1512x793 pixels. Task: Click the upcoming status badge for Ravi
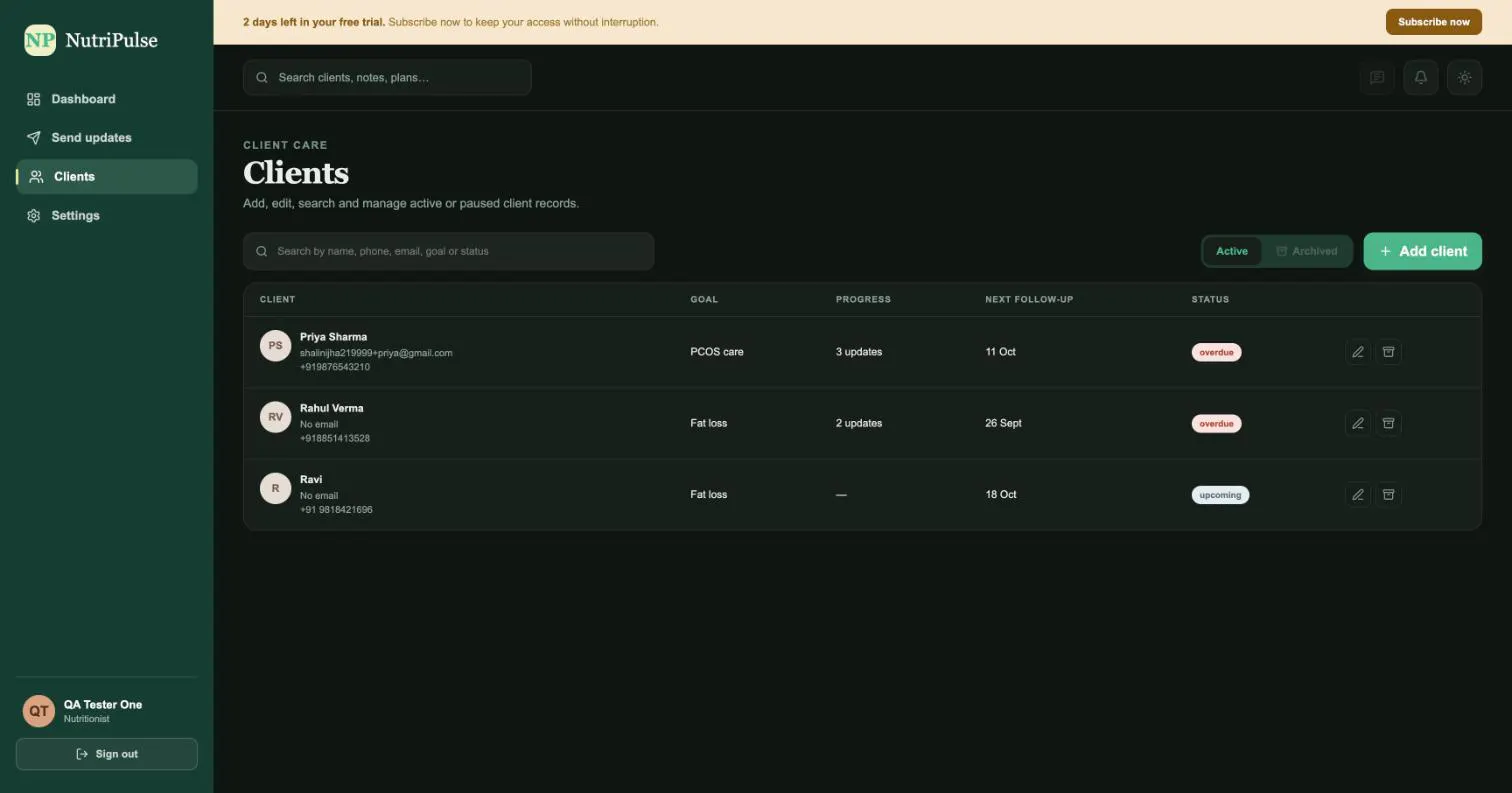[x=1220, y=494]
